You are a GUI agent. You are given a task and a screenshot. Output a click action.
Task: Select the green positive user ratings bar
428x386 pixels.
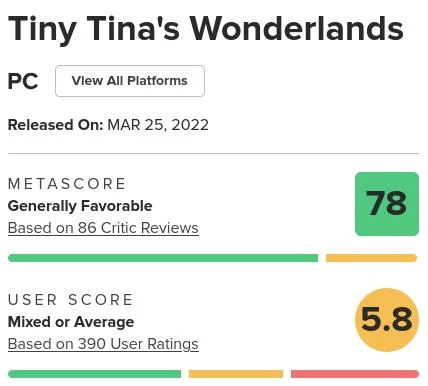click(x=95, y=374)
